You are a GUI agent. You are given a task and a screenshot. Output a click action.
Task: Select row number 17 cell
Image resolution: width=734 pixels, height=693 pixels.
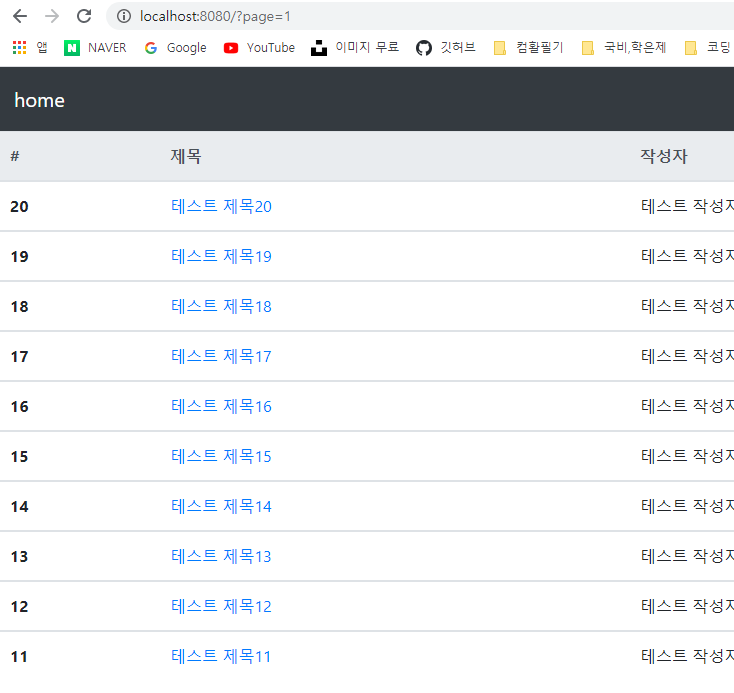coord(20,357)
